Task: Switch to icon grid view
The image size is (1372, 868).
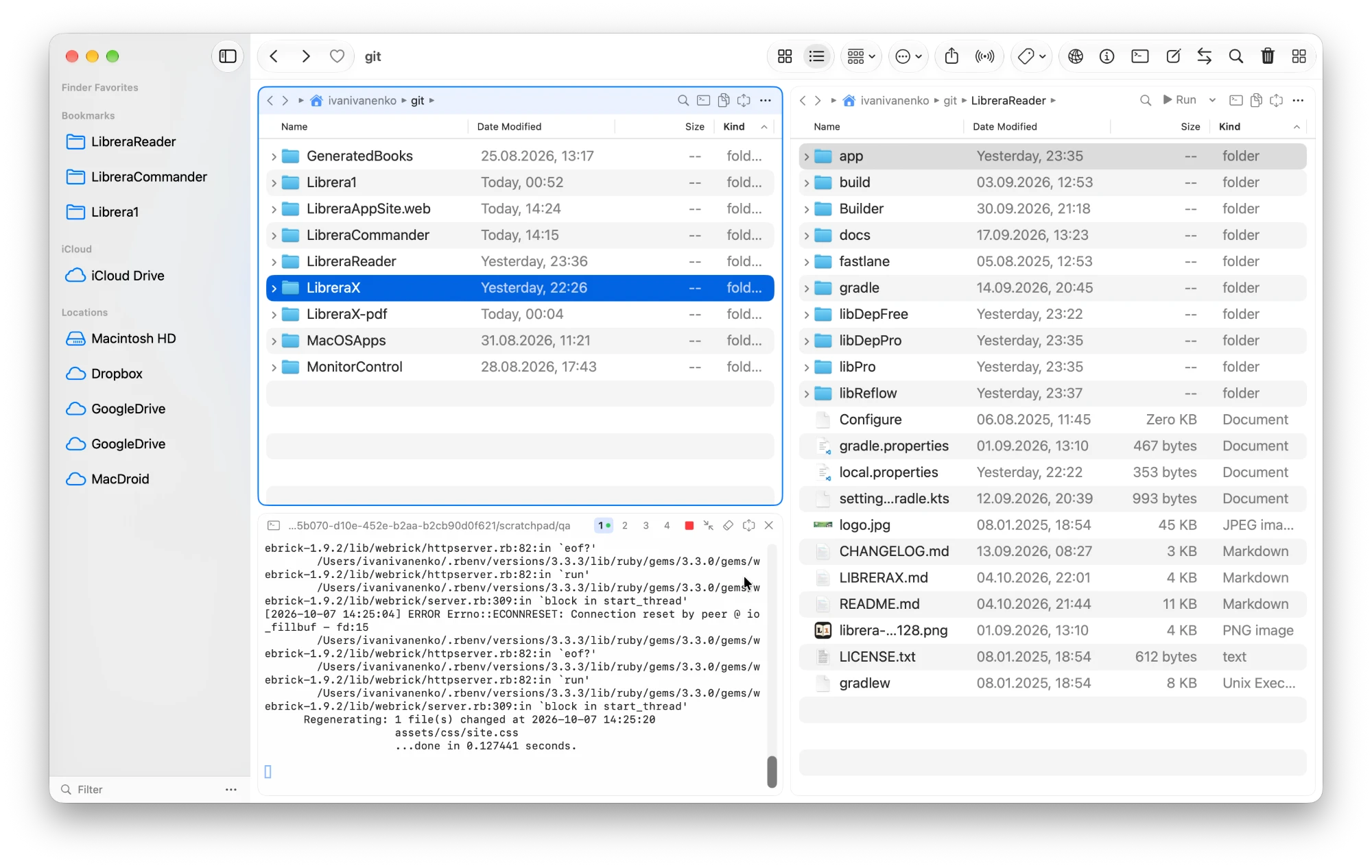Action: (785, 56)
